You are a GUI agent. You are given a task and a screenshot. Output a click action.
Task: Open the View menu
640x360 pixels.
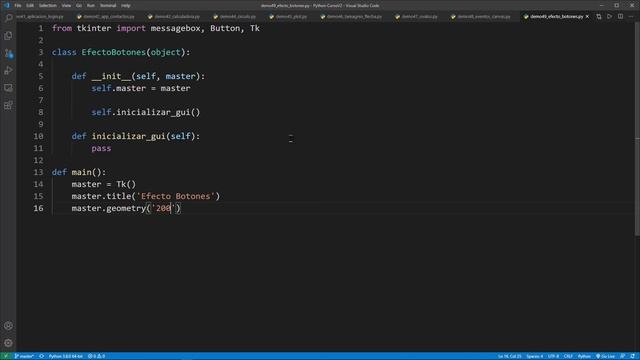[66, 6]
